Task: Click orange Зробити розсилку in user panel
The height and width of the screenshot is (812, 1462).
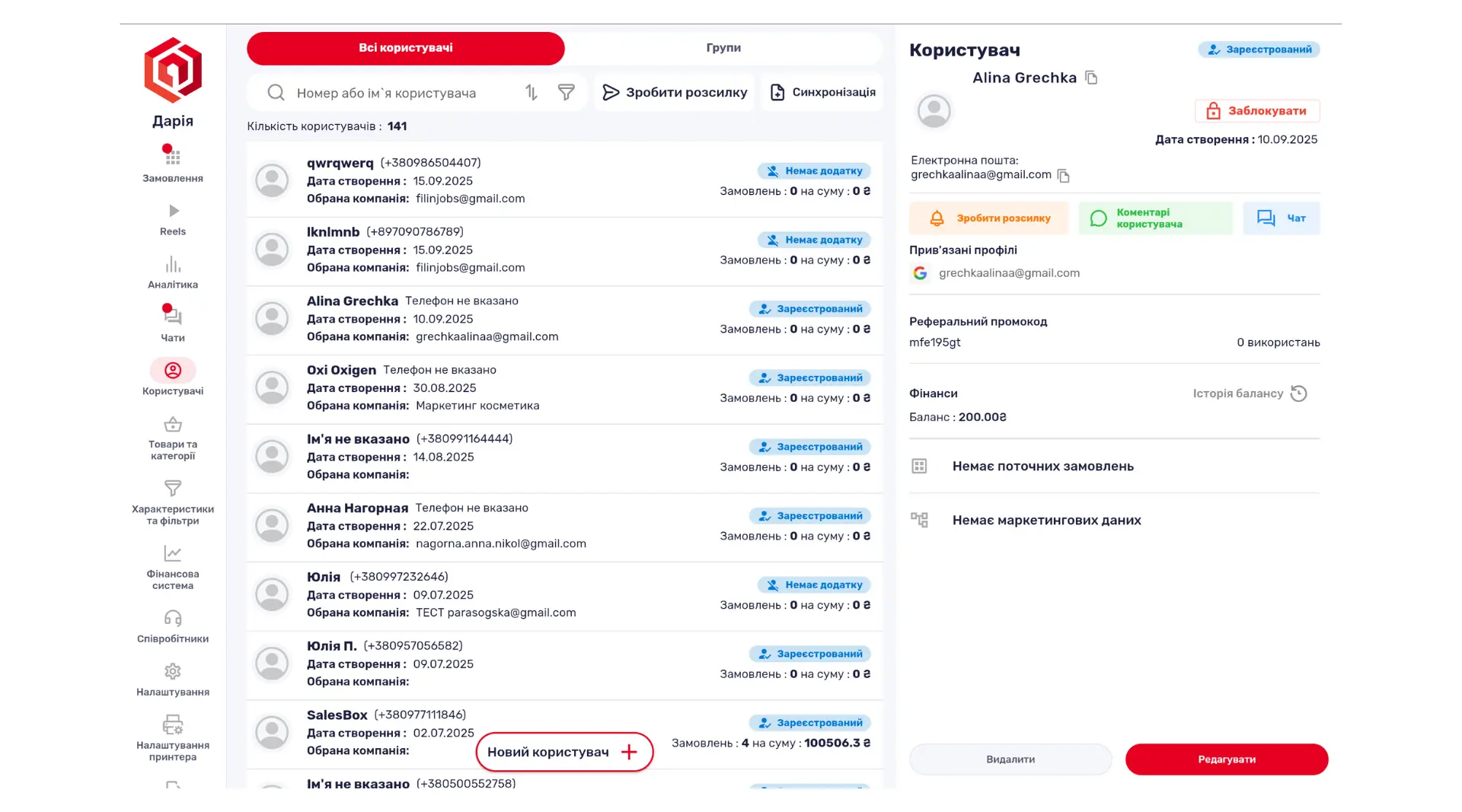Action: (989, 218)
